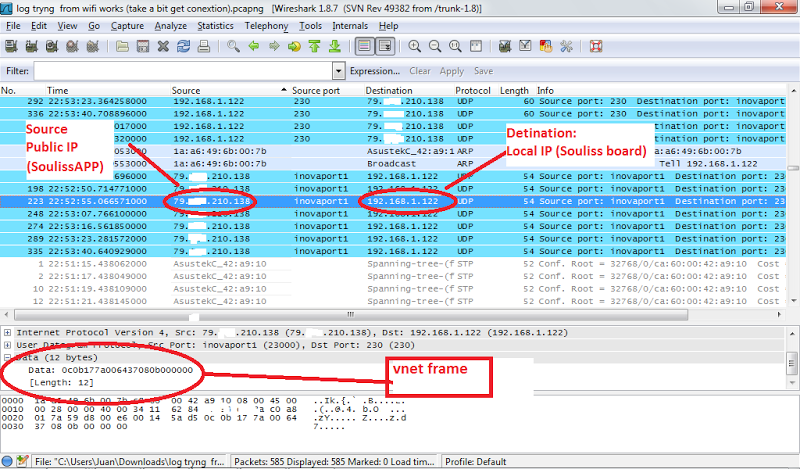Viewport: 800px width, 469px height.
Task: Zoom out of packet text
Action: [x=435, y=46]
